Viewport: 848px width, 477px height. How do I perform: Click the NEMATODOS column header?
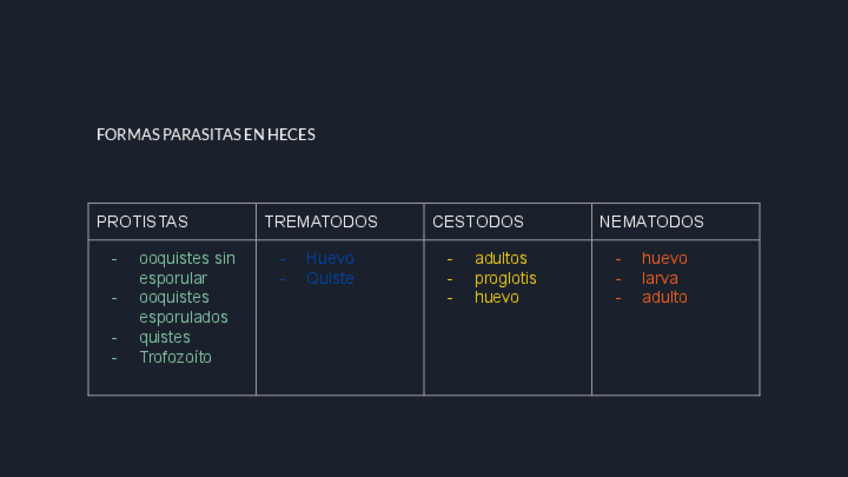click(652, 222)
